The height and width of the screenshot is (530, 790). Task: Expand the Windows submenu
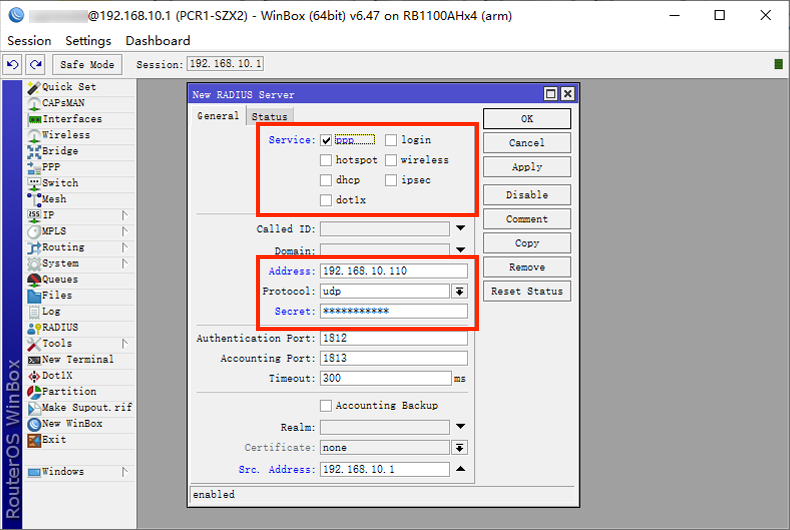[124, 472]
